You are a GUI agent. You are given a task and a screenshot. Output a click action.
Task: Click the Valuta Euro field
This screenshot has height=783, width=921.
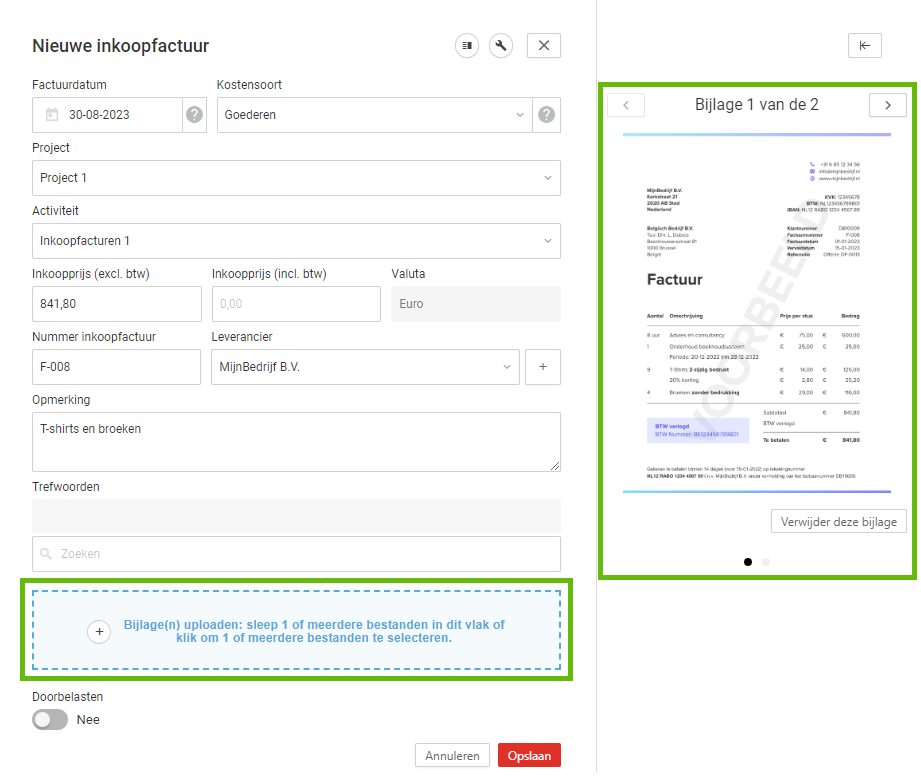coord(476,304)
